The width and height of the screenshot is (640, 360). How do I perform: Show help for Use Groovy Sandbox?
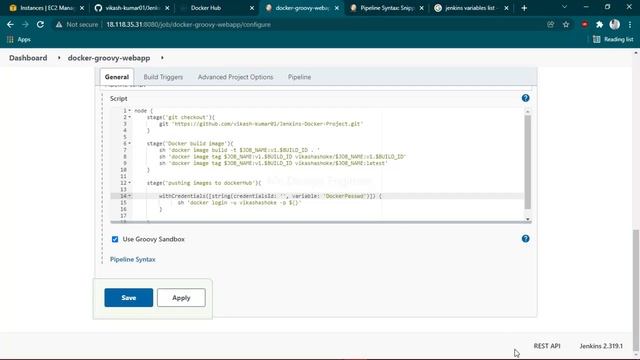pyautogui.click(x=525, y=238)
